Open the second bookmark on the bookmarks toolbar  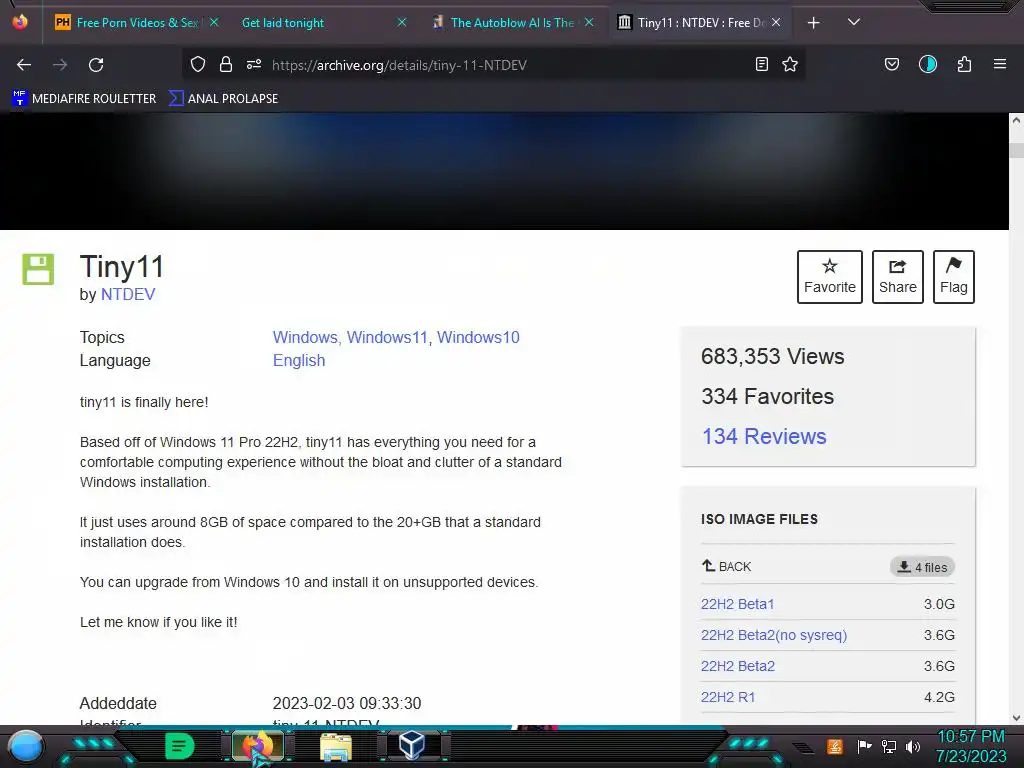coord(223,99)
